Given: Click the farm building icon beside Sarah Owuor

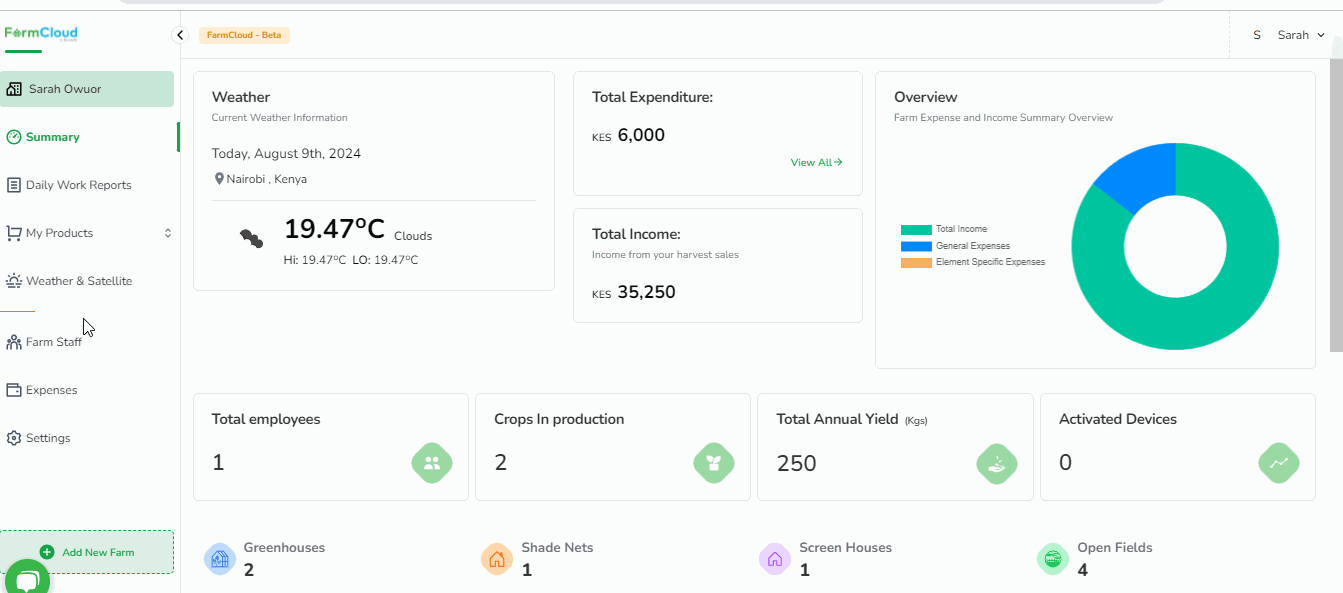Looking at the screenshot, I should (x=14, y=89).
